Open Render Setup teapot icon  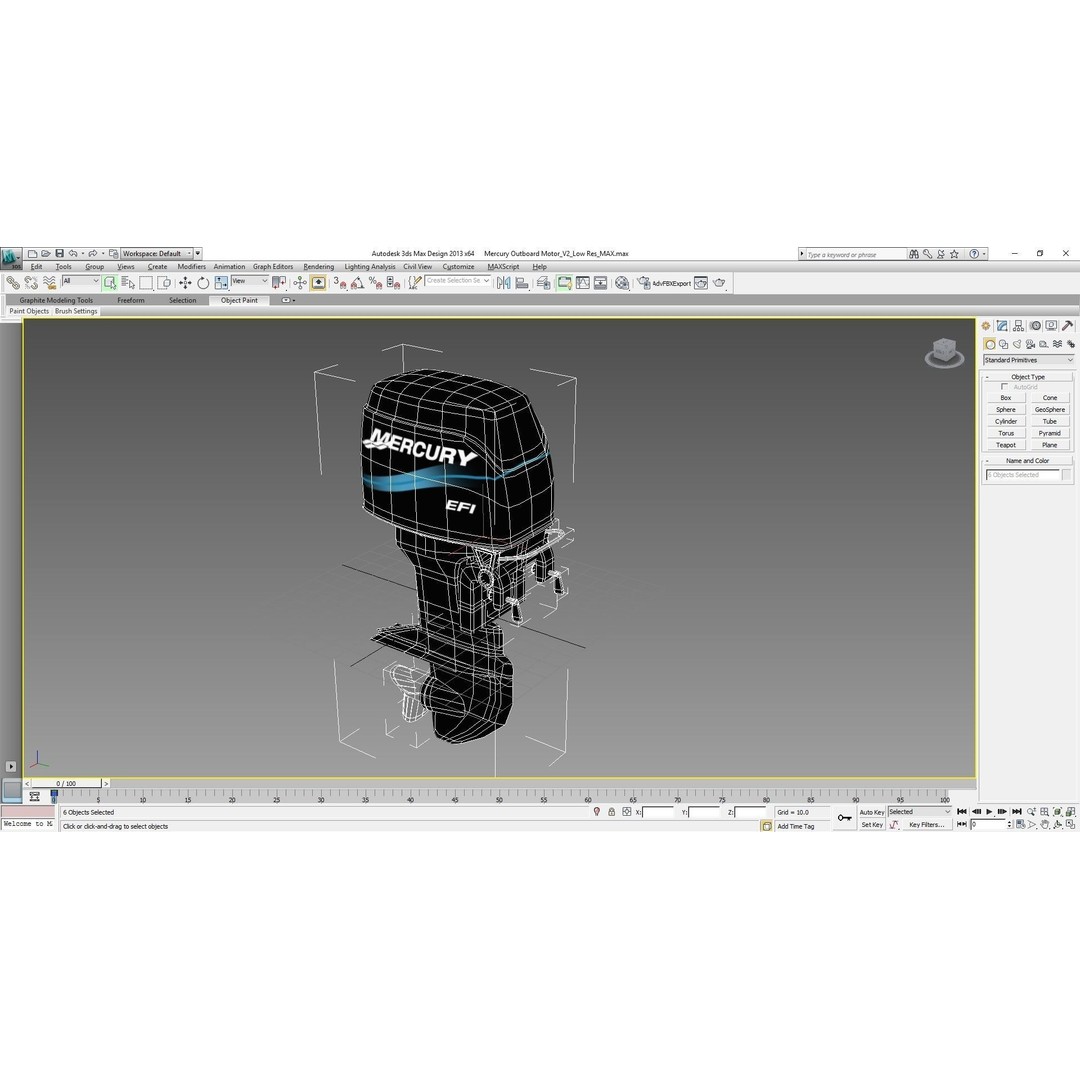point(643,282)
